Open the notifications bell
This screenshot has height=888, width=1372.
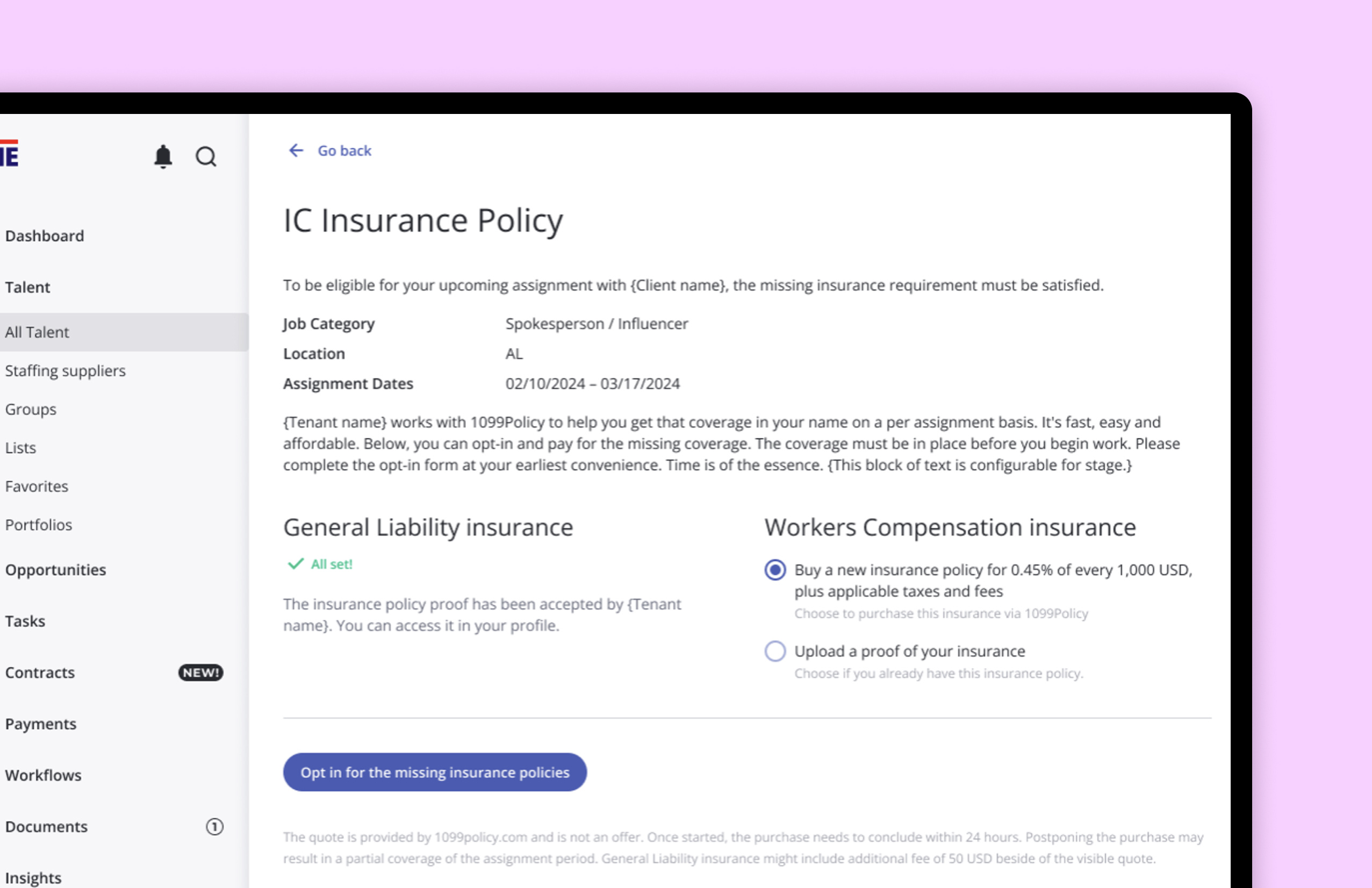pos(163,156)
